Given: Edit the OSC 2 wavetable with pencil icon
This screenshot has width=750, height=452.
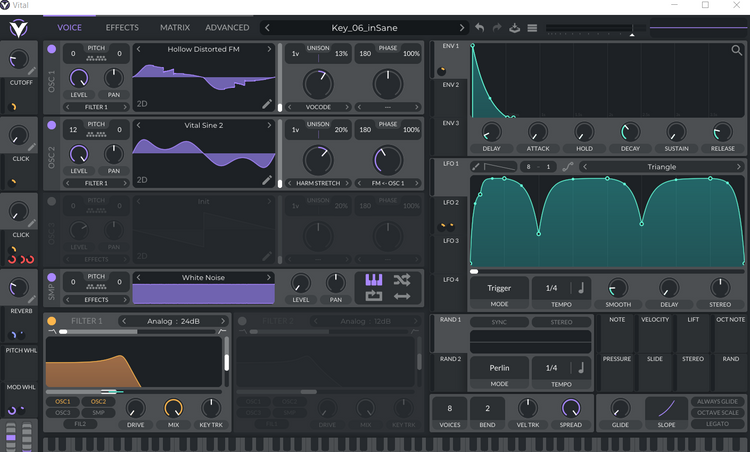Looking at the screenshot, I should [x=267, y=180].
